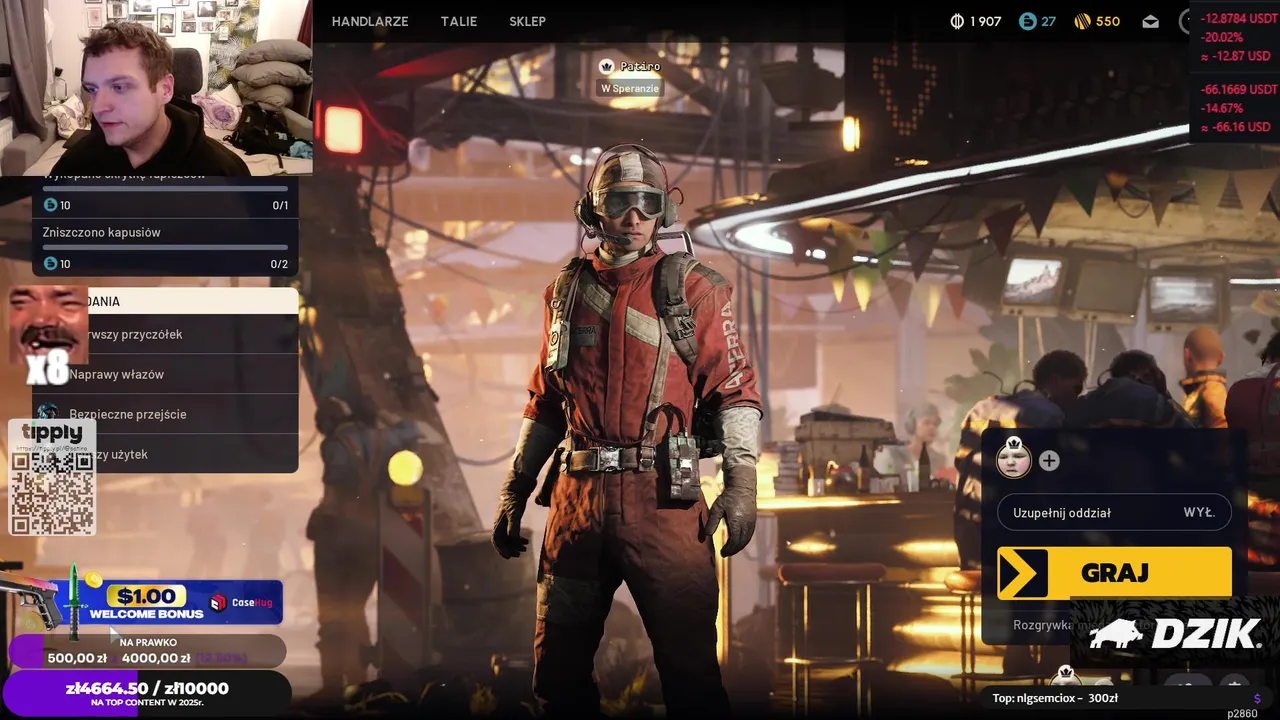This screenshot has height=720, width=1280.
Task: Toggle Uzupełnij oddział squad fill
Action: tap(1114, 512)
